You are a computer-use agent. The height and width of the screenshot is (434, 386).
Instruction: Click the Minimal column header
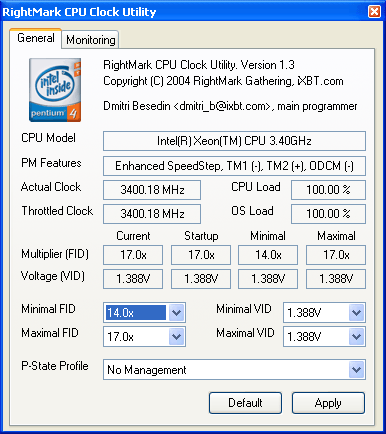(x=268, y=236)
